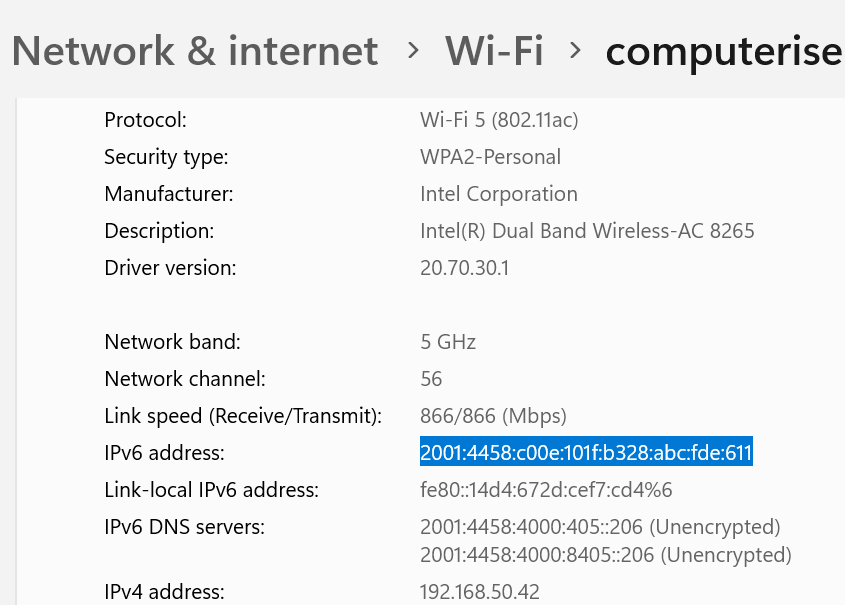Click the Dual Band Wireless-AC 8265 description
Image resolution: width=845 pixels, height=605 pixels.
pos(587,231)
